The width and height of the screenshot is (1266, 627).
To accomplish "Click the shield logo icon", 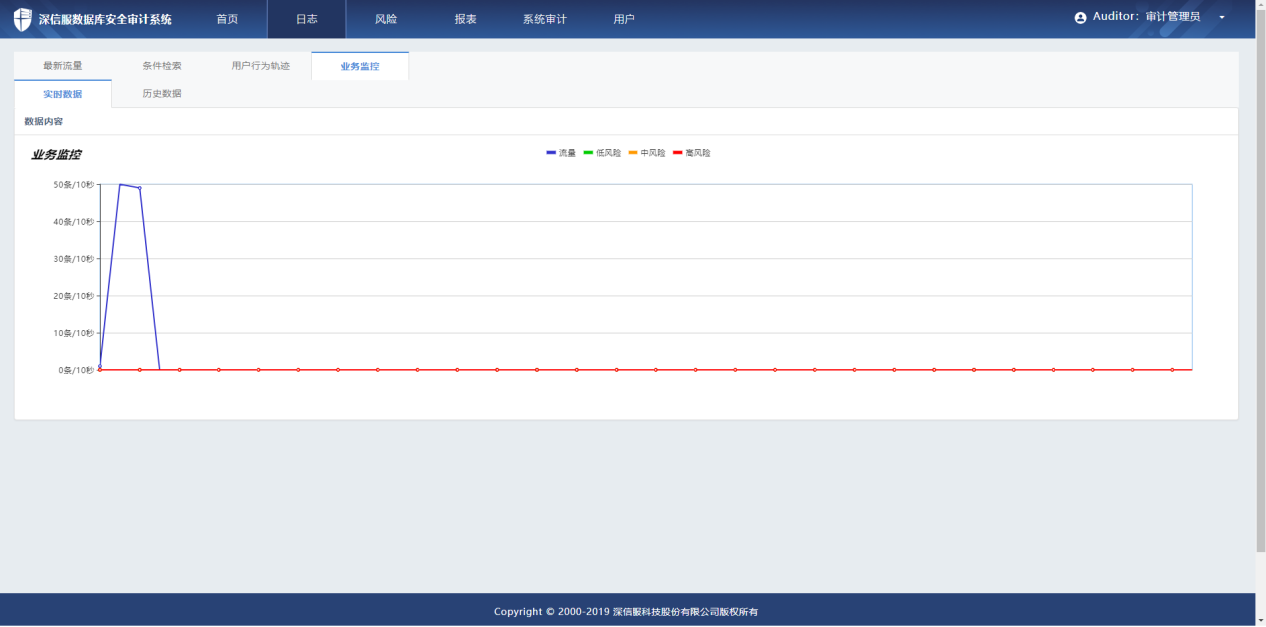I will (23, 19).
